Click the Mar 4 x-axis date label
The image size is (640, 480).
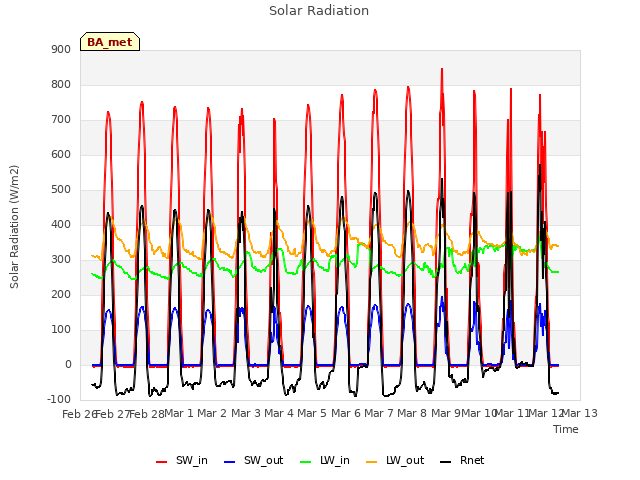pyautogui.click(x=279, y=413)
